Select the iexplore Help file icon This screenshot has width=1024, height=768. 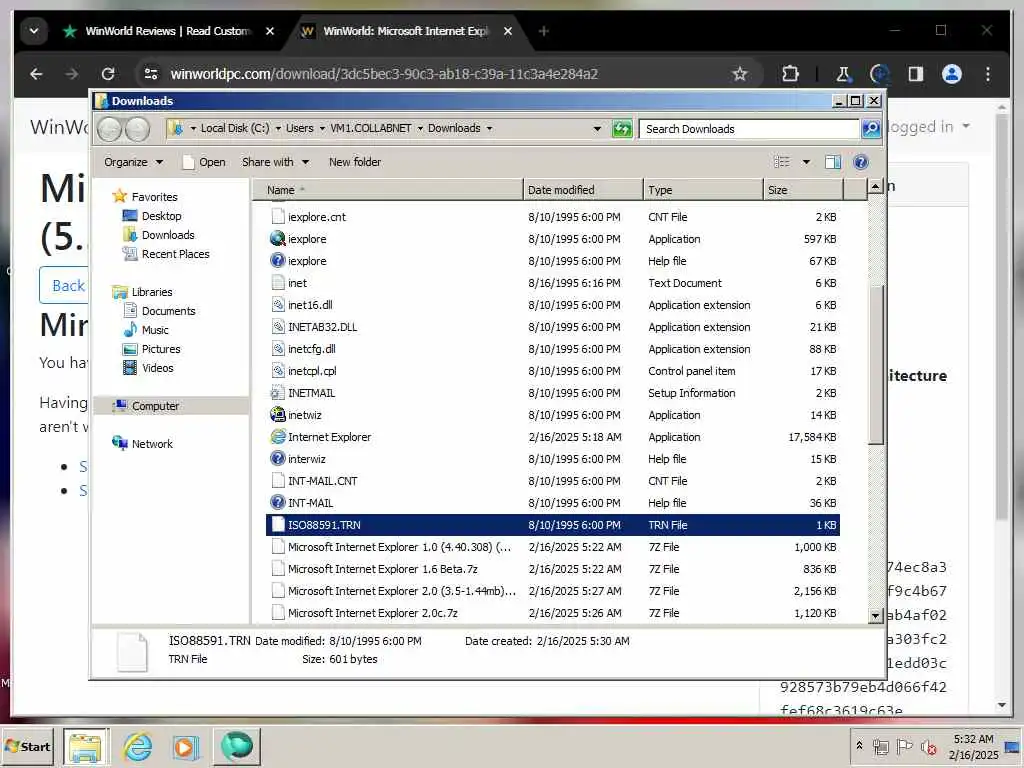(x=278, y=261)
